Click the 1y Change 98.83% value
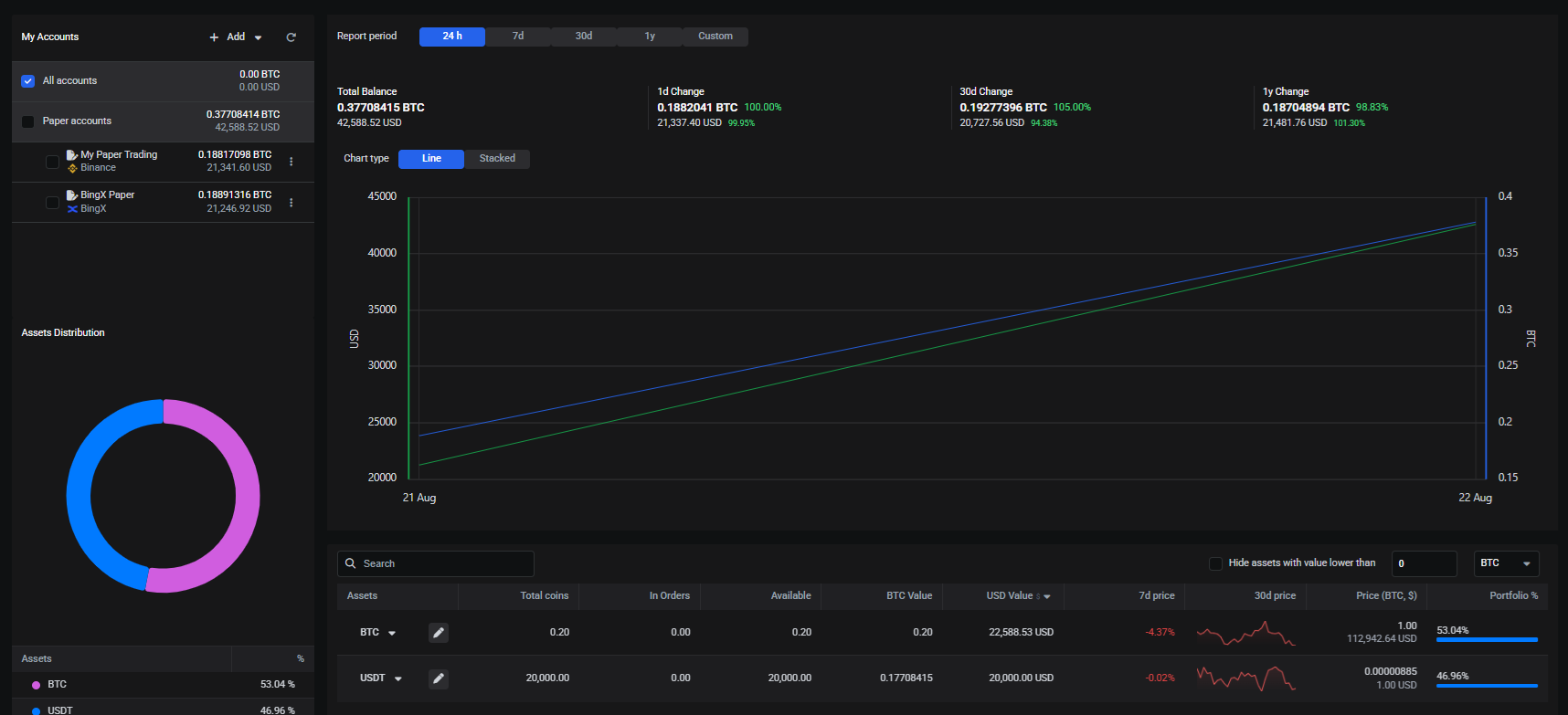The width and height of the screenshot is (1568, 715). click(1372, 108)
